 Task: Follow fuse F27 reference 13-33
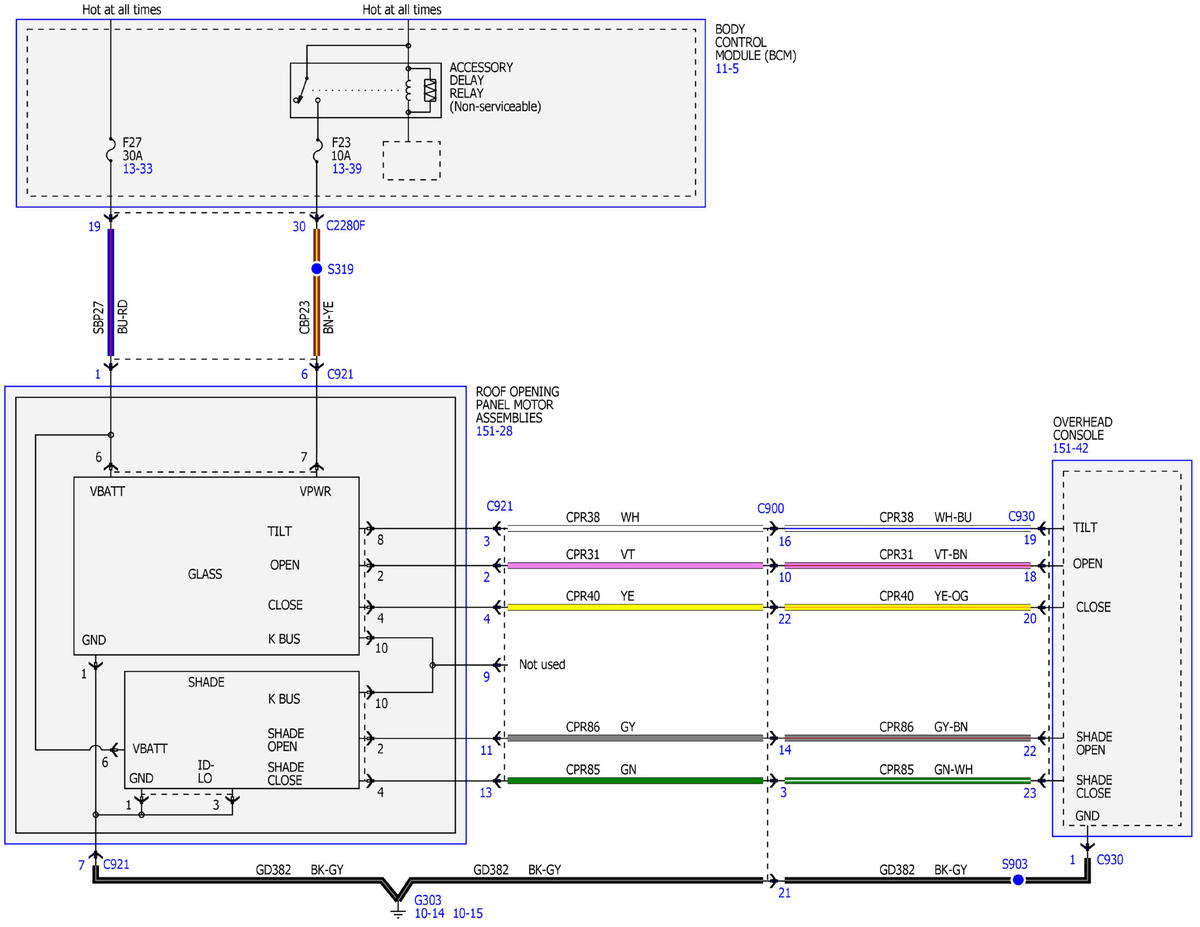137,169
